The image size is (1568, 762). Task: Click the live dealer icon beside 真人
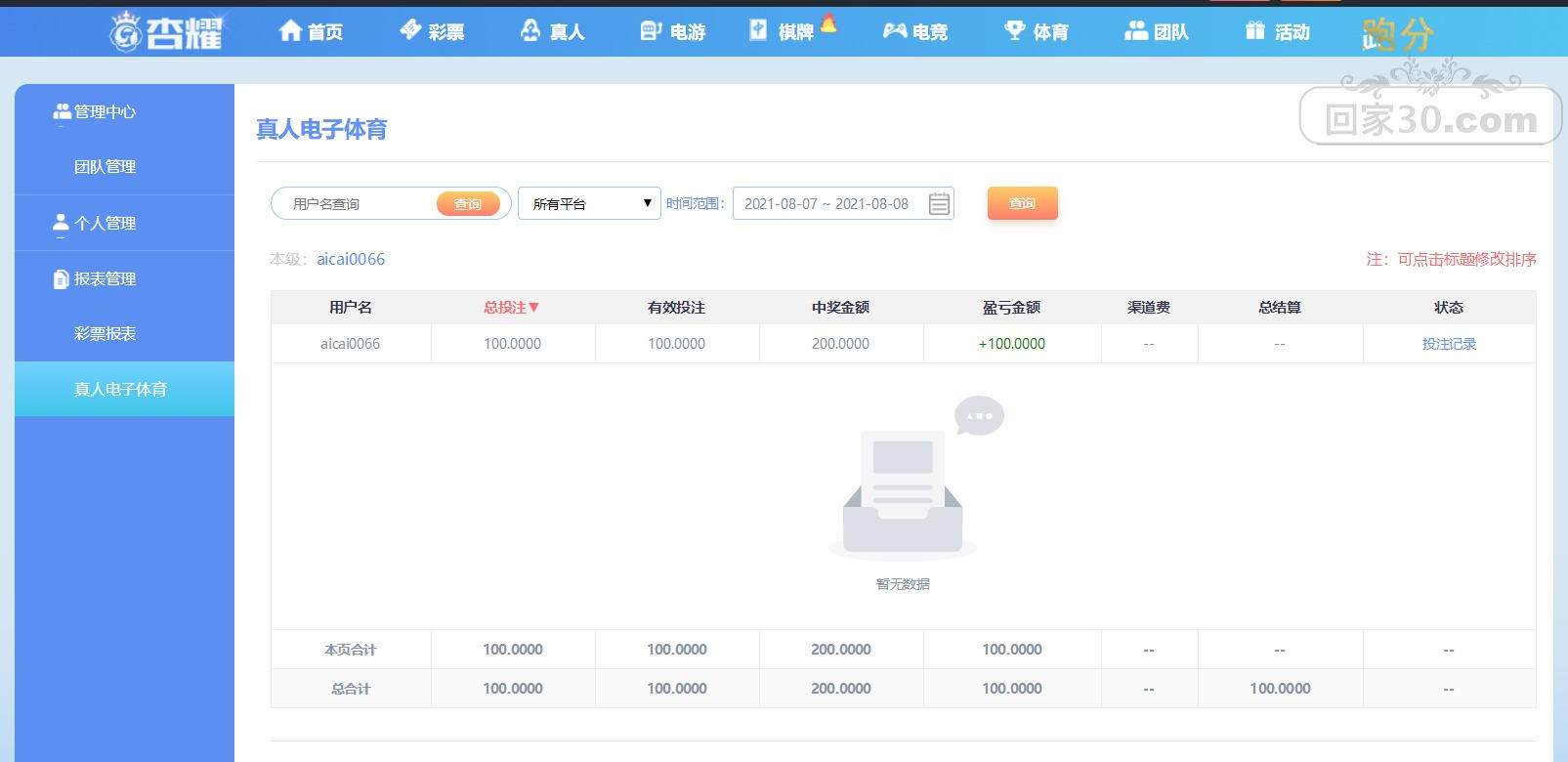[x=530, y=30]
